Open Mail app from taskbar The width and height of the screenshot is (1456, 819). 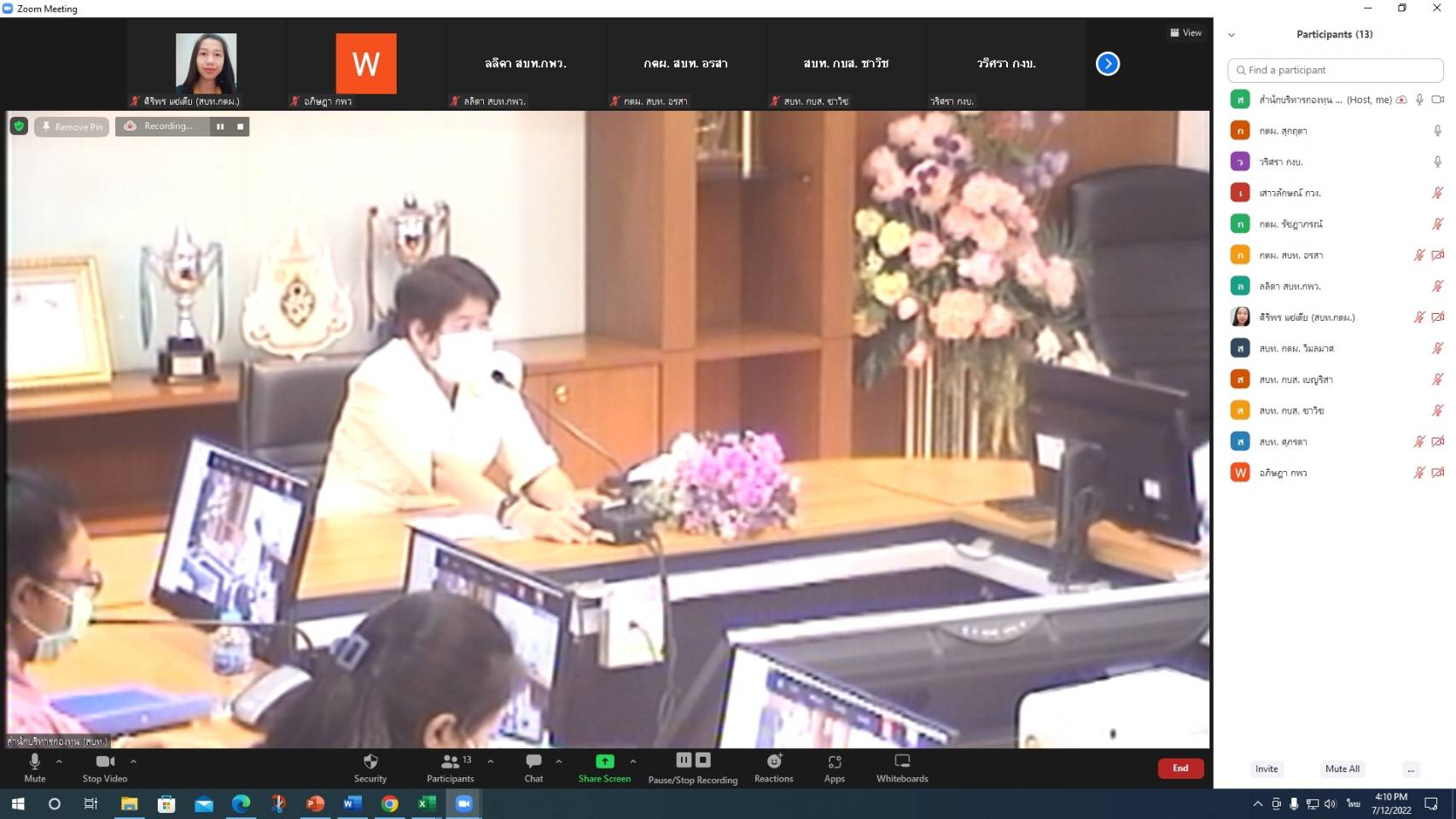(x=203, y=804)
